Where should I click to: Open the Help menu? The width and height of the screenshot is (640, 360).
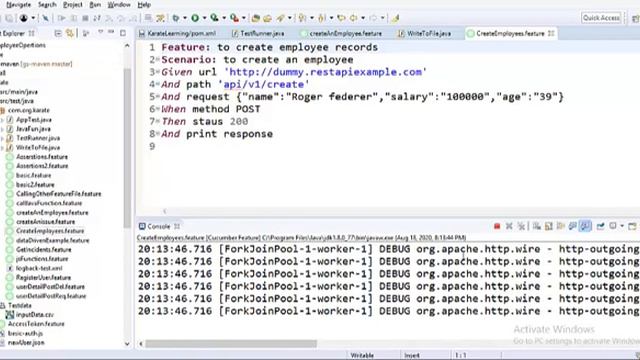tap(144, 4)
